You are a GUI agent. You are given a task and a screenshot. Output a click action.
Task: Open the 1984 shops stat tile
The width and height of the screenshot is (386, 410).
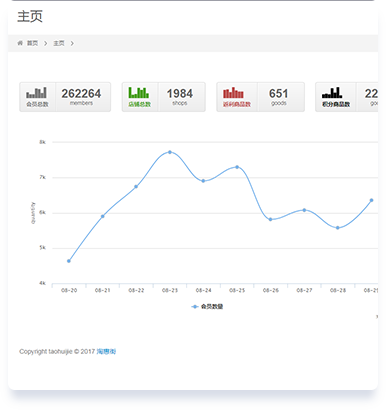(x=164, y=97)
